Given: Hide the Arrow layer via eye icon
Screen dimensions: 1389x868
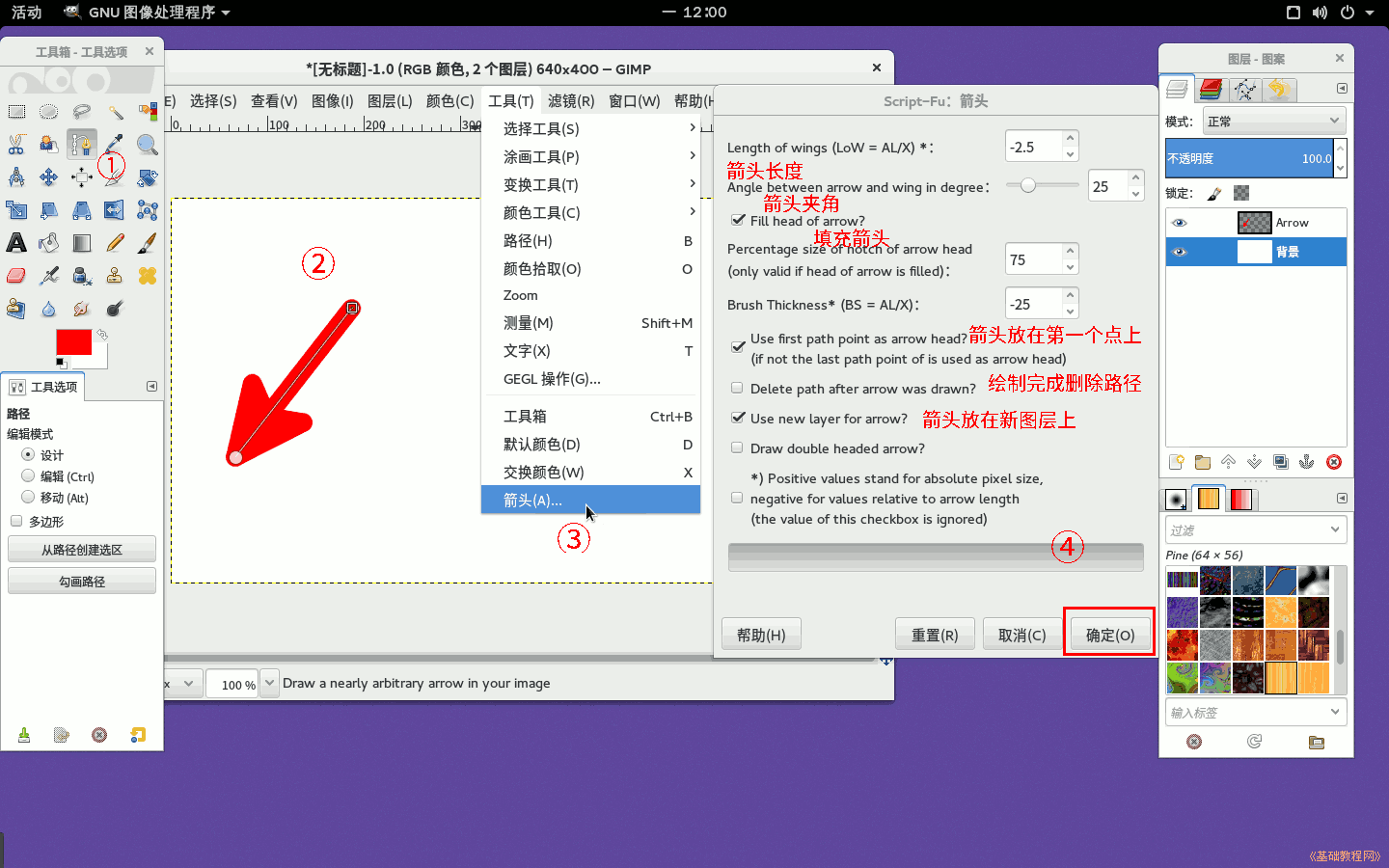Looking at the screenshot, I should 1179,223.
